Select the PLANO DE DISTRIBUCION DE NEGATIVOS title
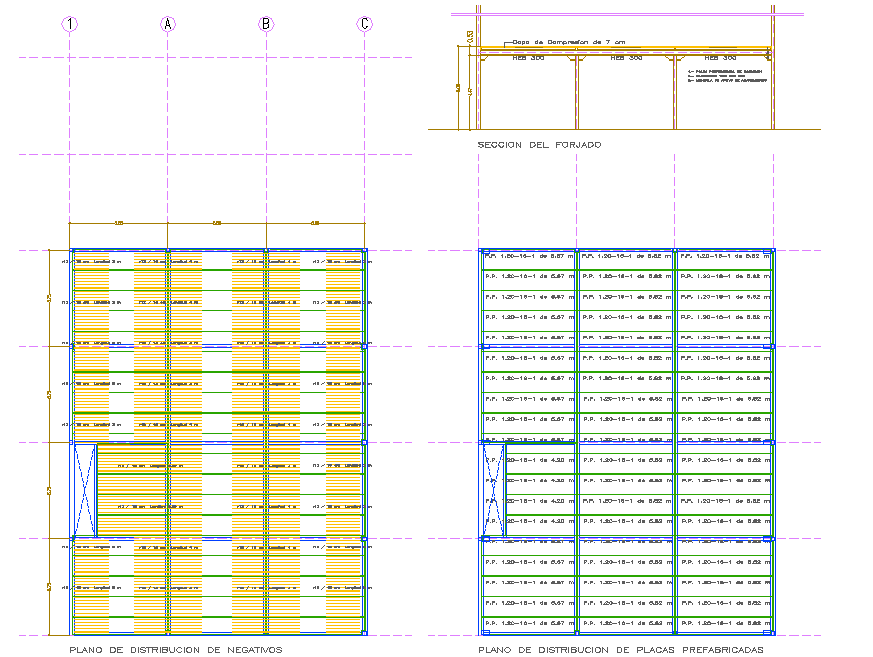 (175, 649)
